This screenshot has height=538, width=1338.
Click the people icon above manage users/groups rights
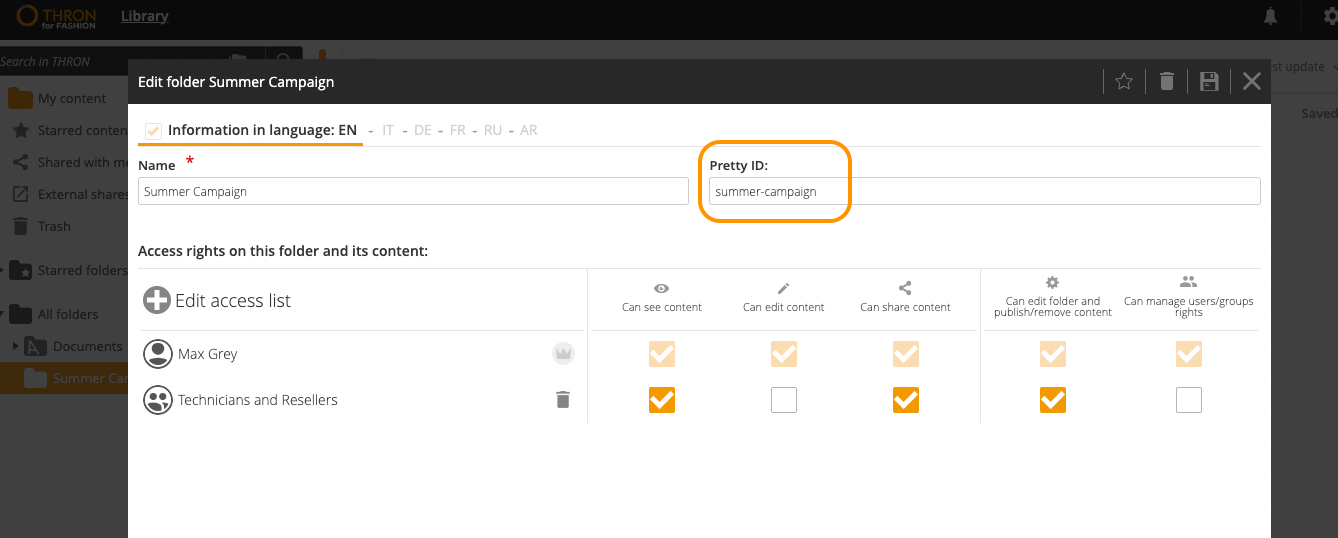(1188, 283)
